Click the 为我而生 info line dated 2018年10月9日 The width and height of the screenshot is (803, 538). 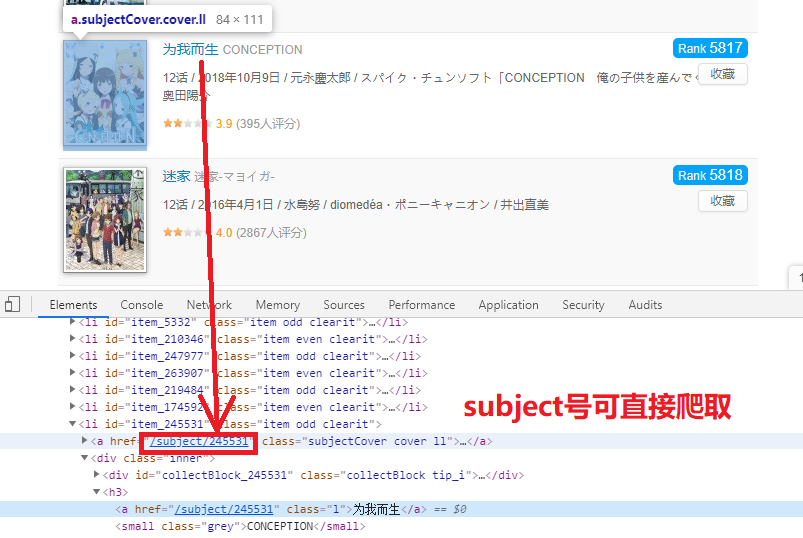(429, 86)
